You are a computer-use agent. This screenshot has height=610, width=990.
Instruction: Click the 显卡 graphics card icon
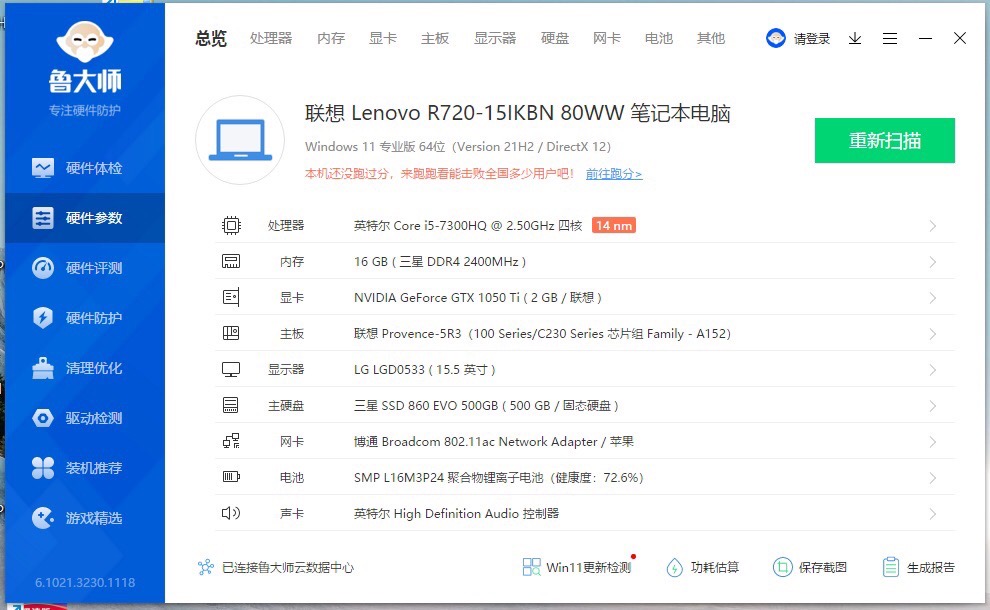click(231, 297)
